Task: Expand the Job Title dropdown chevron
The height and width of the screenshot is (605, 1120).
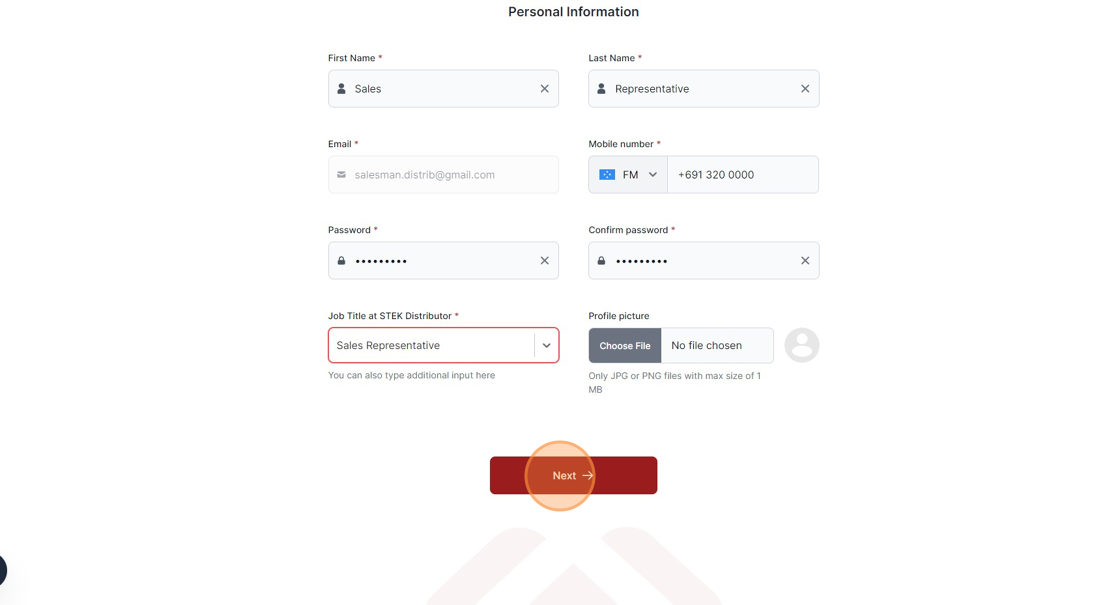Action: point(546,346)
